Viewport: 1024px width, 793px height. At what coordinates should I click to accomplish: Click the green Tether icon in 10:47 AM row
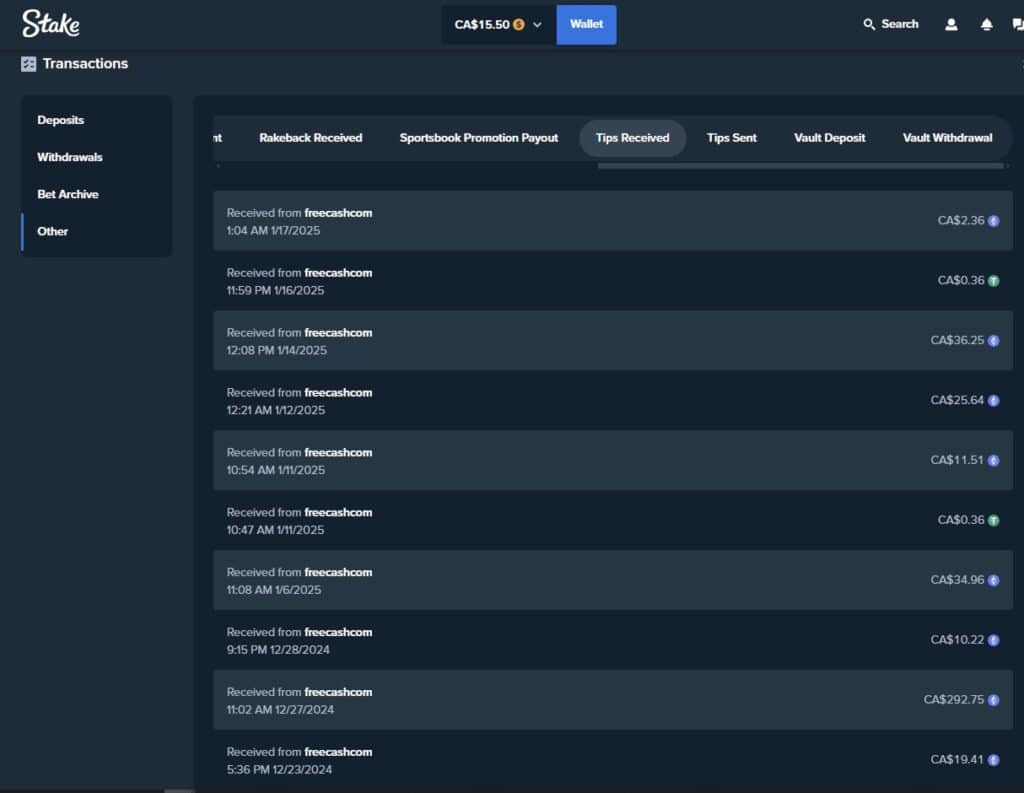coord(993,521)
